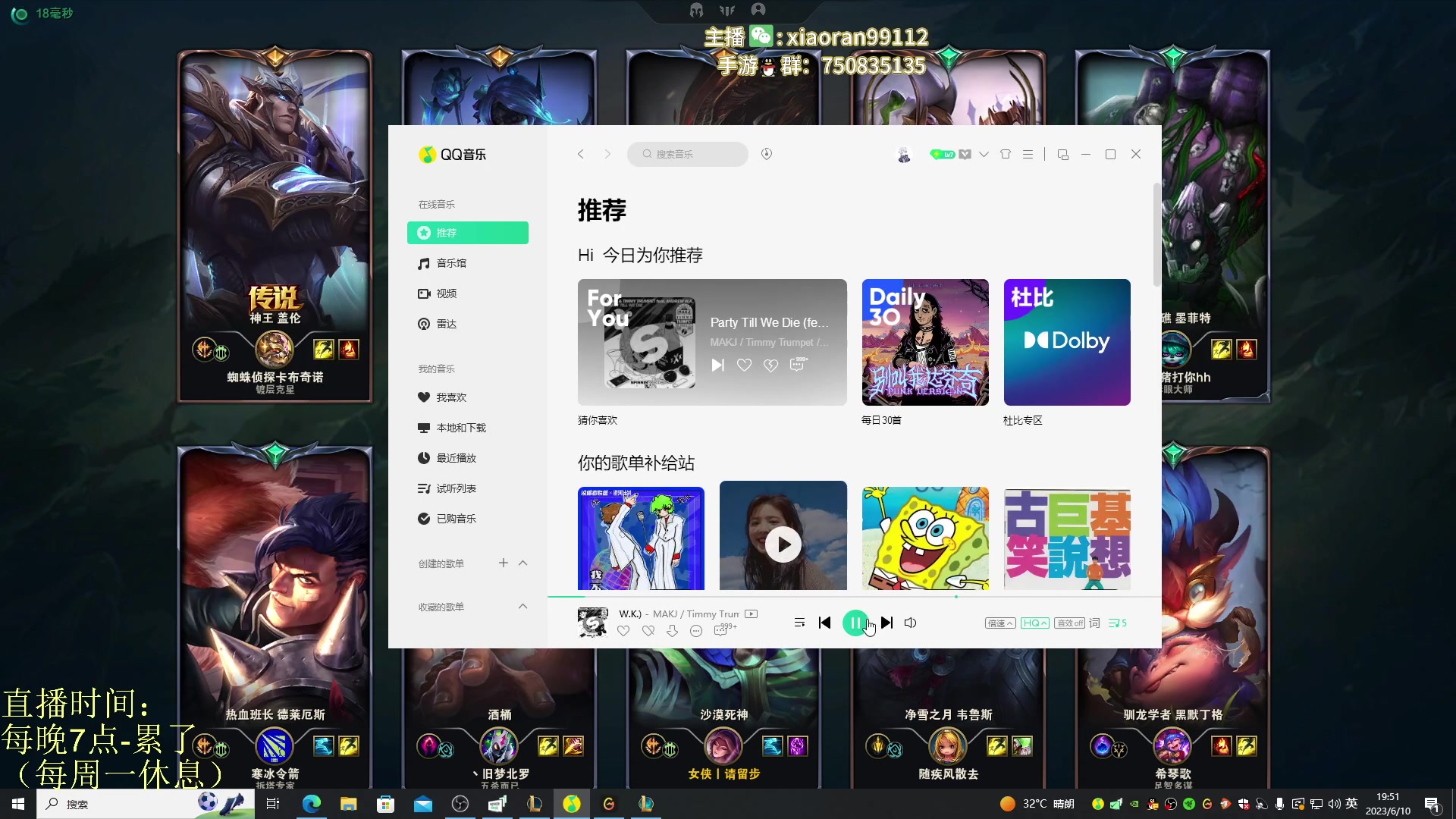Click the broken heart dislike icon in player bar
Screen dimensions: 1456x819
coord(648,631)
